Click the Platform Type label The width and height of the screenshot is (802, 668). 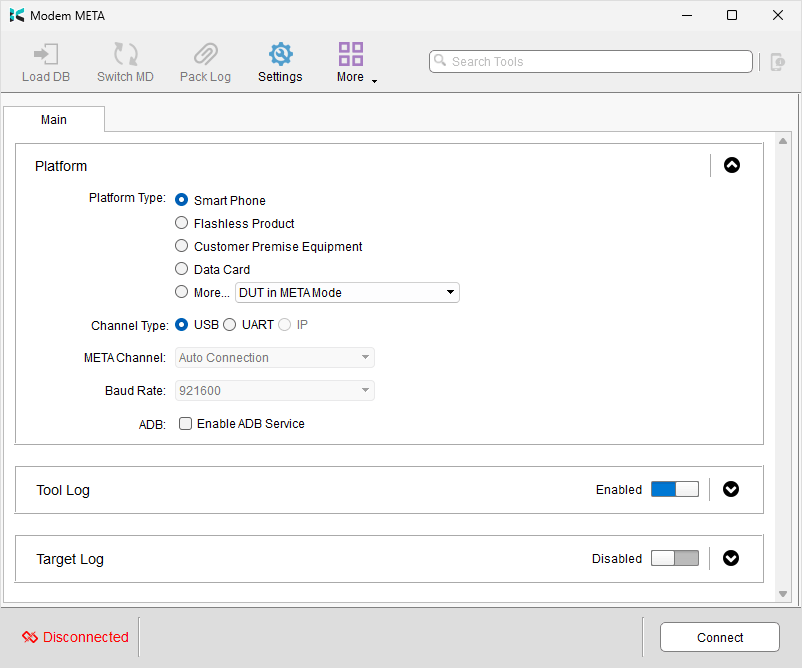tap(127, 198)
